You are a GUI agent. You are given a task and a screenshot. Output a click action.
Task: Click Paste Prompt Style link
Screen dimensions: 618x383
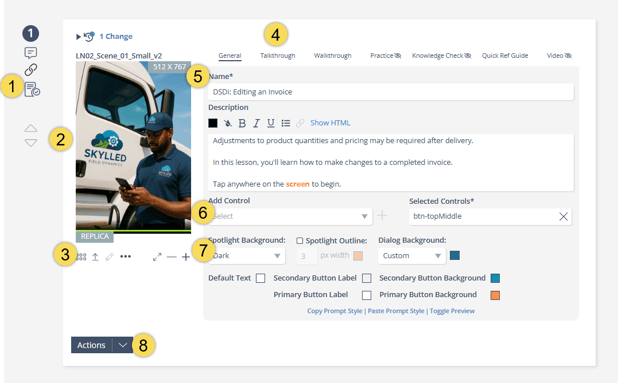(396, 311)
